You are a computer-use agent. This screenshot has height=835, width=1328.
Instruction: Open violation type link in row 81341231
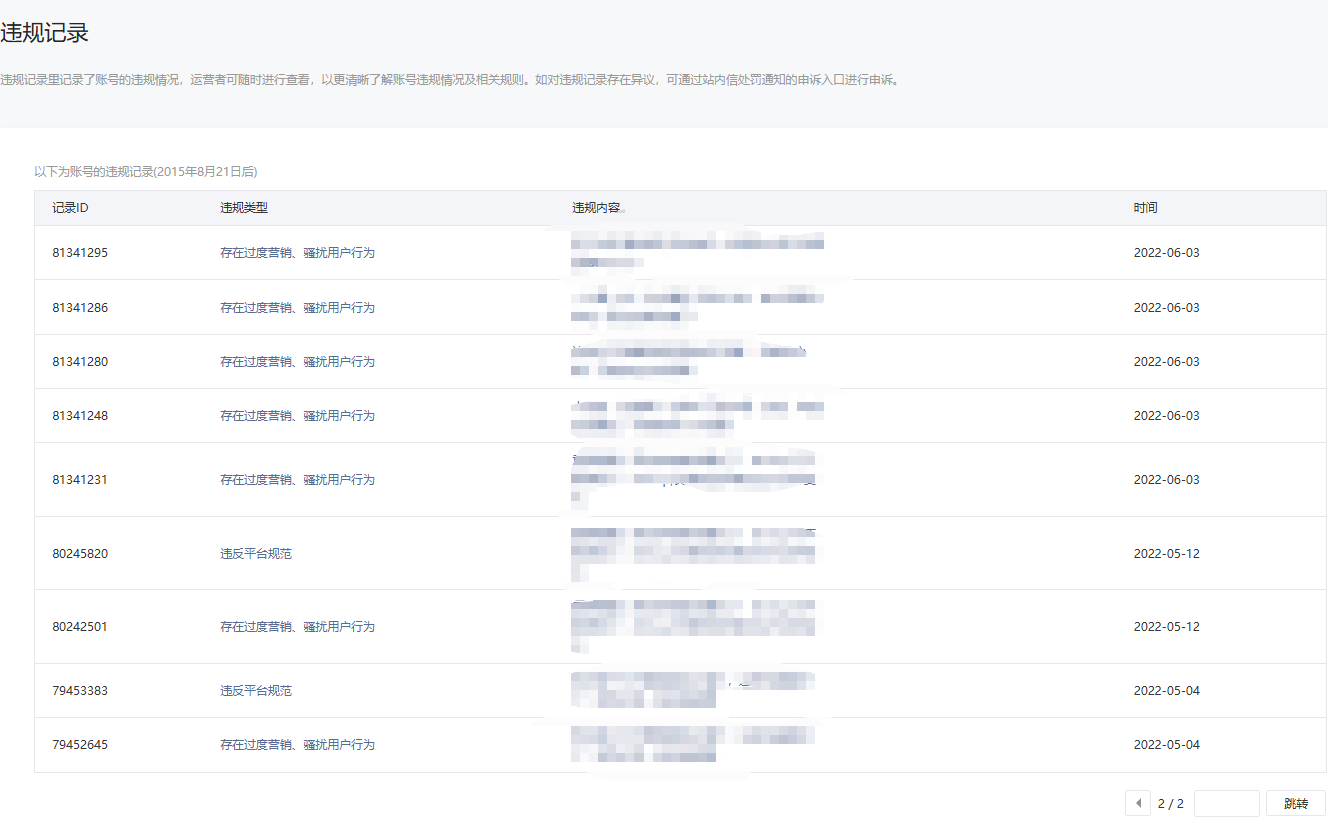297,480
